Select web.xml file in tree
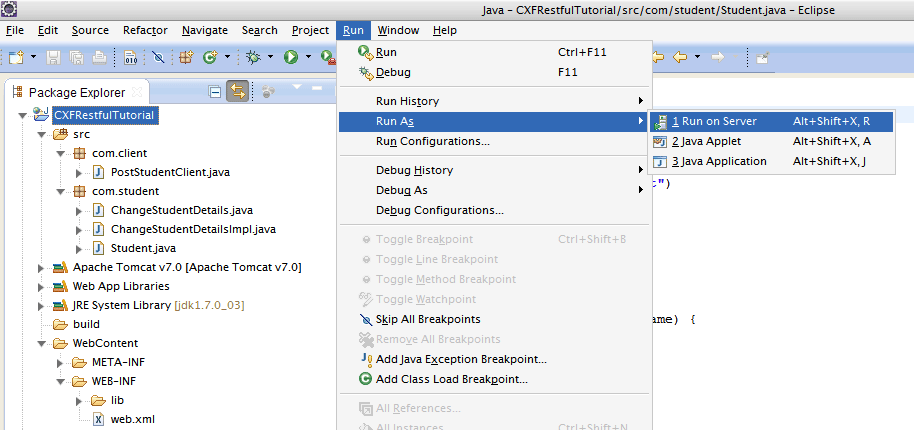Viewport: 914px width, 430px height. pos(132,419)
